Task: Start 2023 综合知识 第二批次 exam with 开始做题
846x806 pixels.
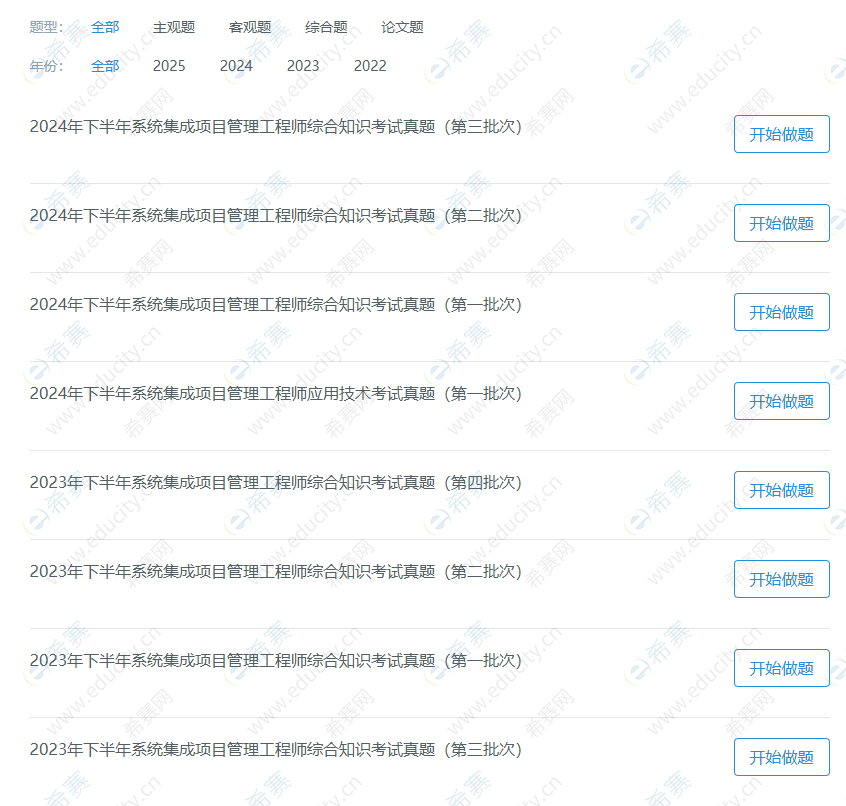Action: 781,579
